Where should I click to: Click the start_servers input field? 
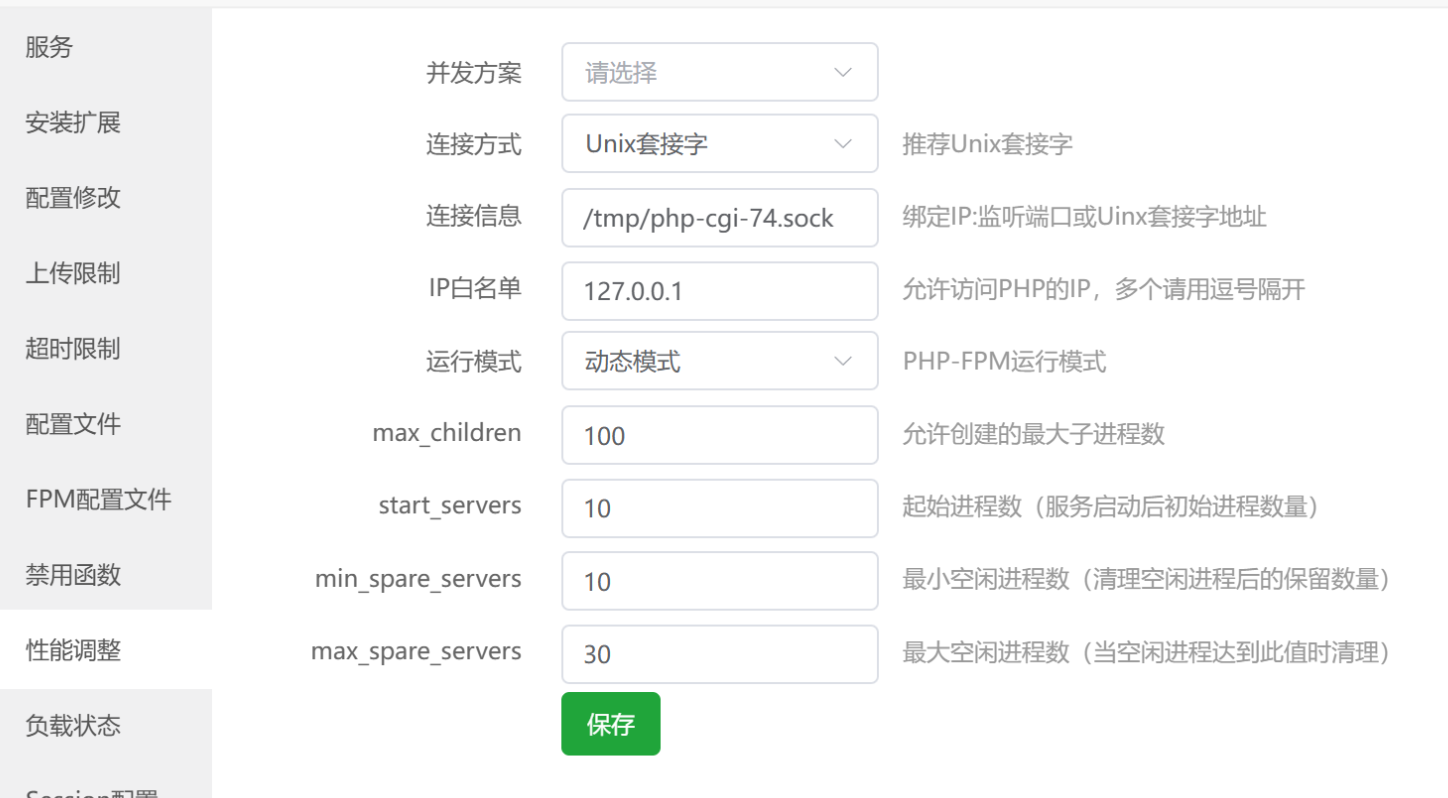pos(719,508)
